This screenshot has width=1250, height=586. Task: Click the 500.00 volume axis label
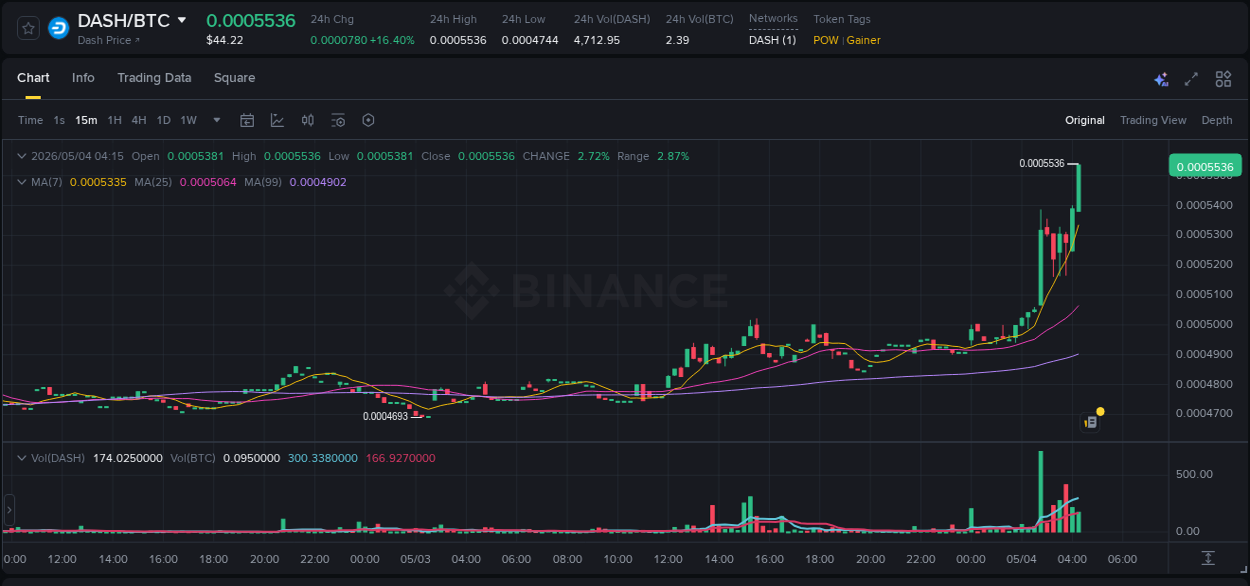[1195, 474]
